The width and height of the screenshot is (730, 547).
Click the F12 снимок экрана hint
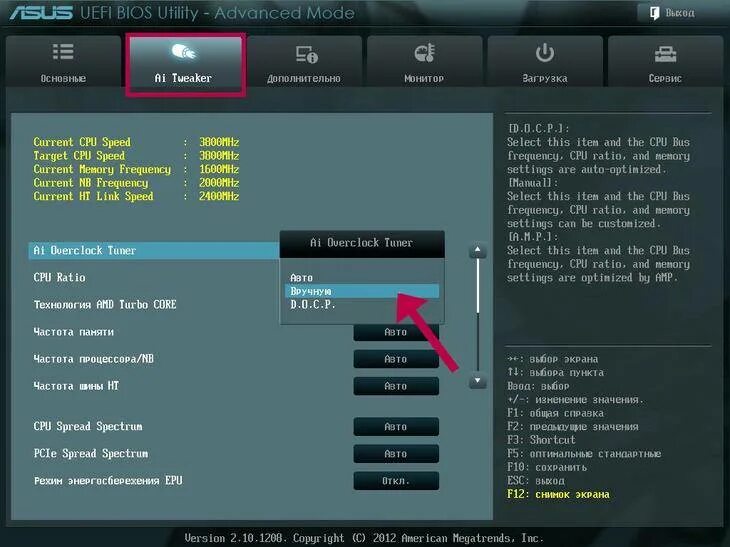(558, 494)
